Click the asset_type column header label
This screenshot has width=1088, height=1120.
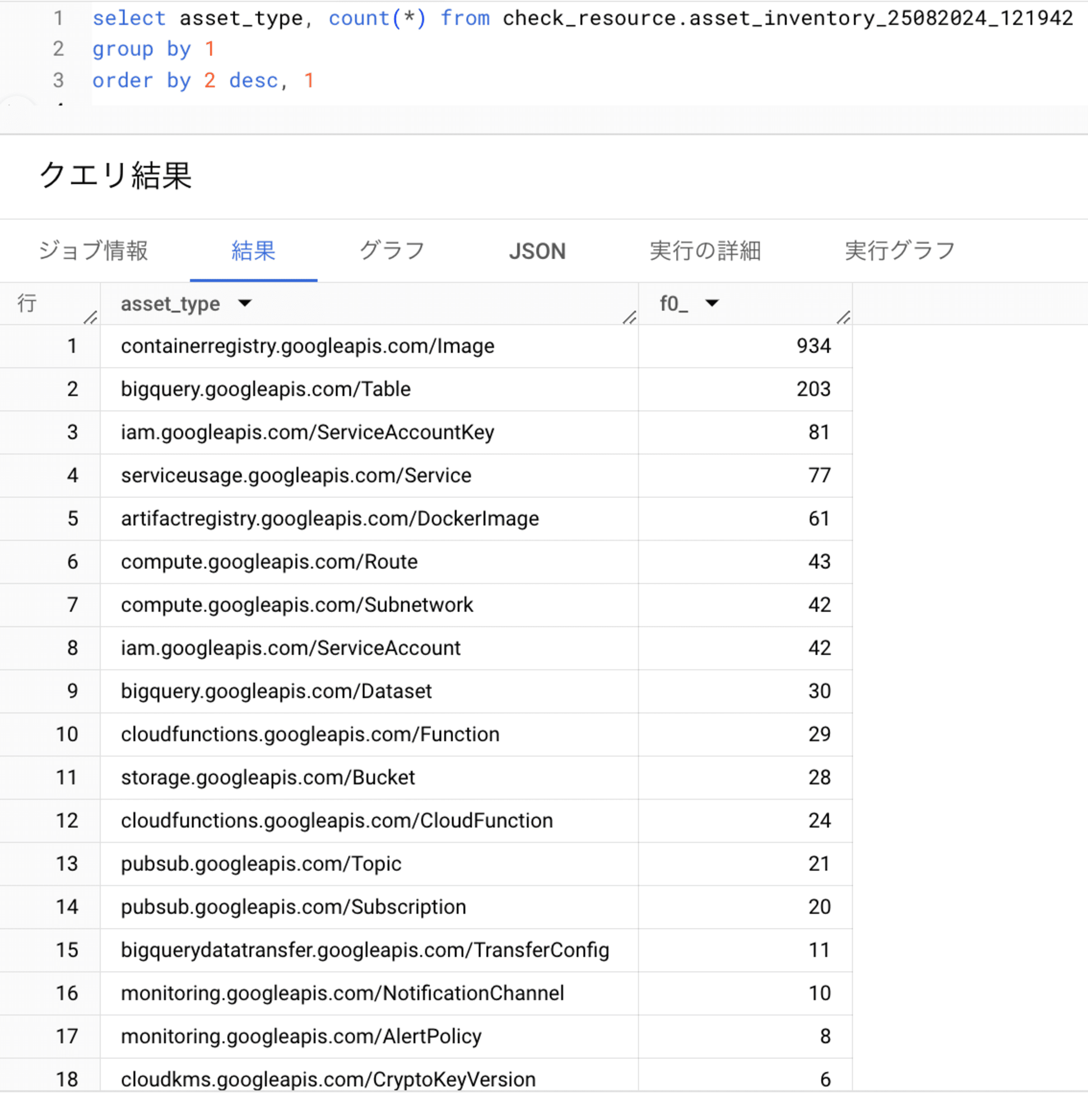tap(170, 304)
